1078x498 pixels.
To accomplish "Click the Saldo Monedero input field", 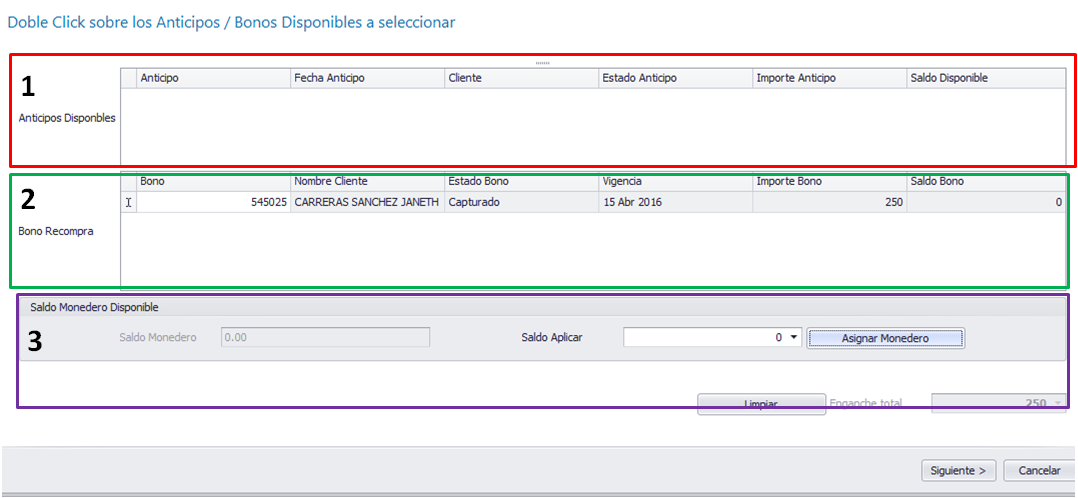I will pos(325,338).
